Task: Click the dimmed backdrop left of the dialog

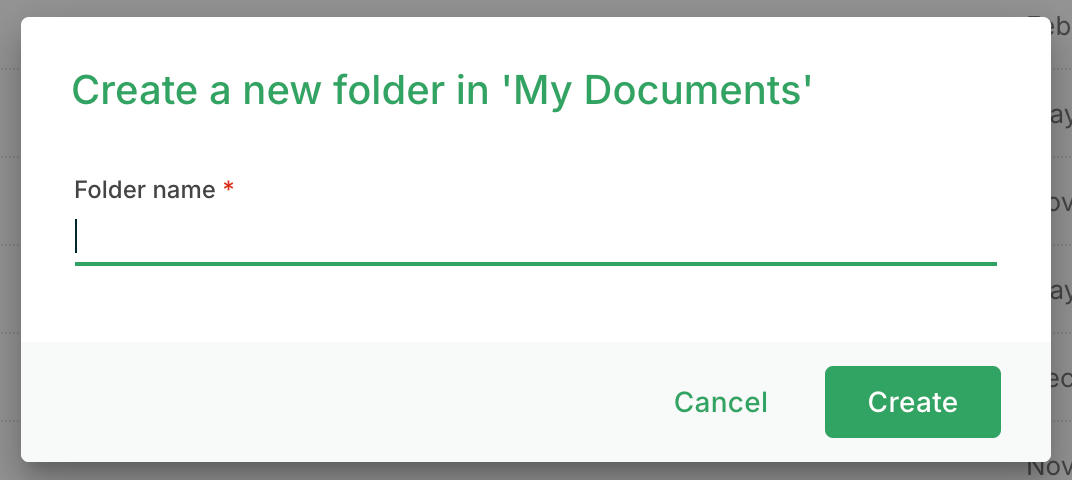Action: 10,240
